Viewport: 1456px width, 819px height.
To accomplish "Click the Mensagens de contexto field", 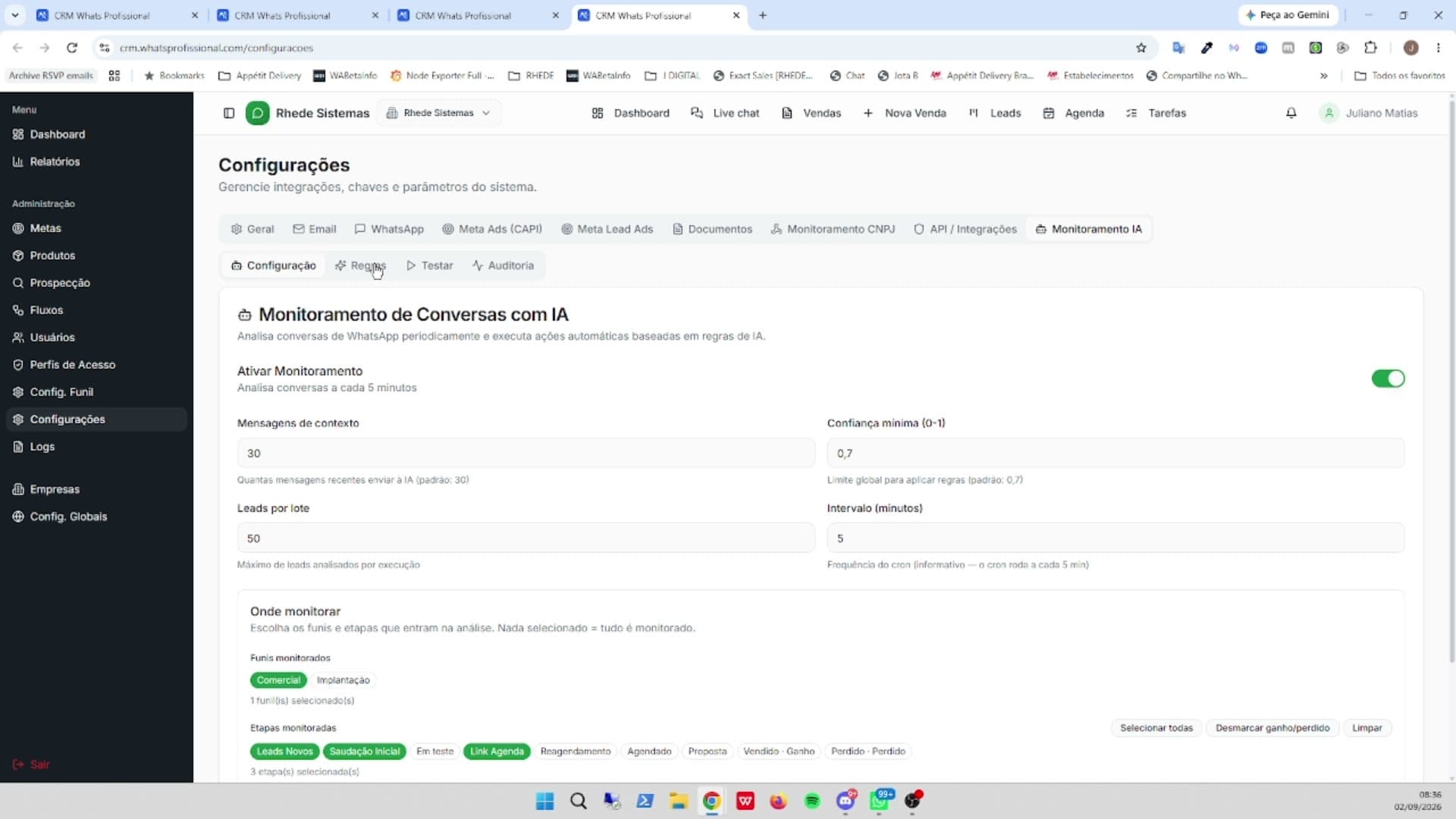I will click(526, 453).
